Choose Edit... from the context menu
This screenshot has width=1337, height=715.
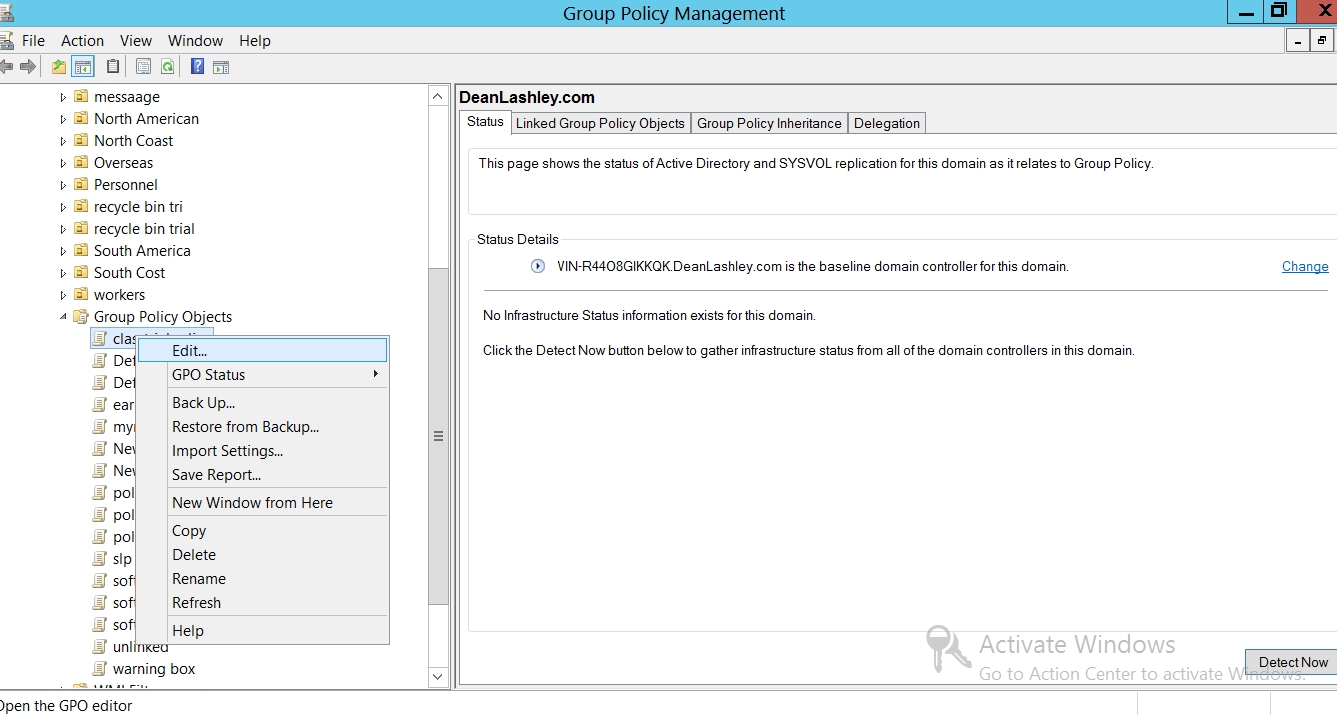pos(262,350)
